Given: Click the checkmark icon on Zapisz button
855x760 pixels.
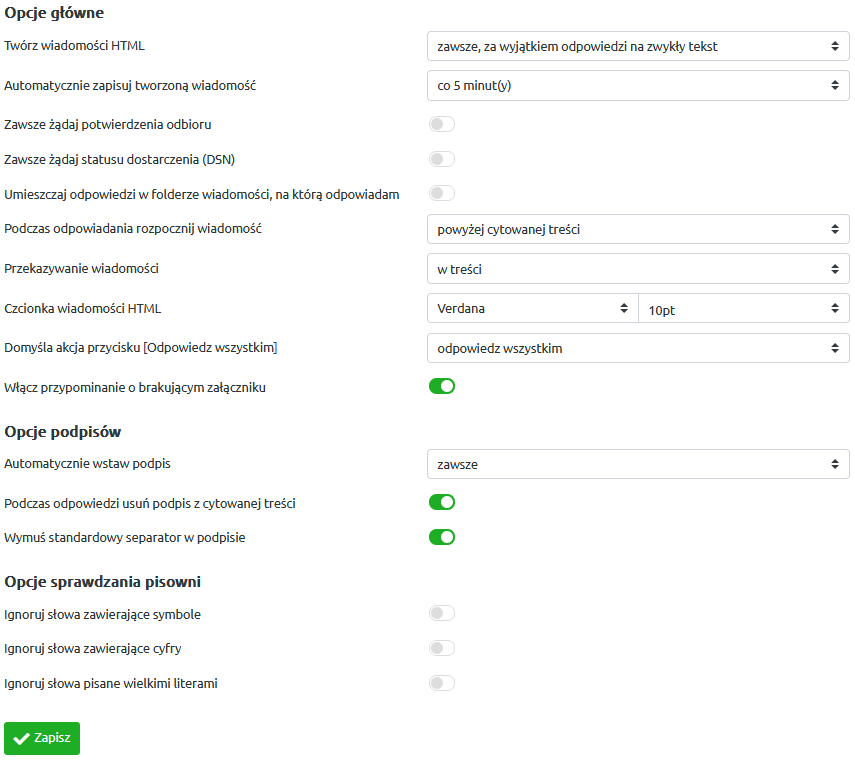Looking at the screenshot, I should [x=21, y=739].
